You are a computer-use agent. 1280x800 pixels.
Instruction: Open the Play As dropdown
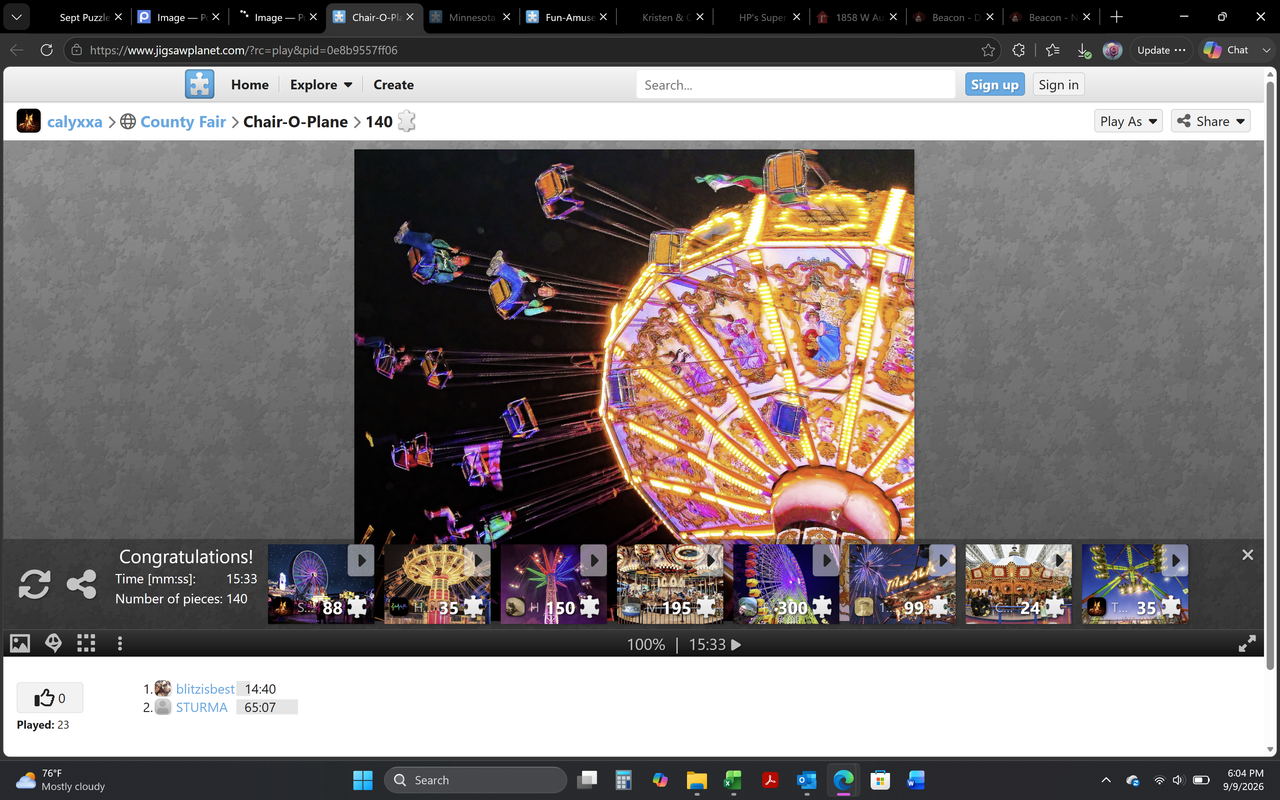coord(1129,121)
